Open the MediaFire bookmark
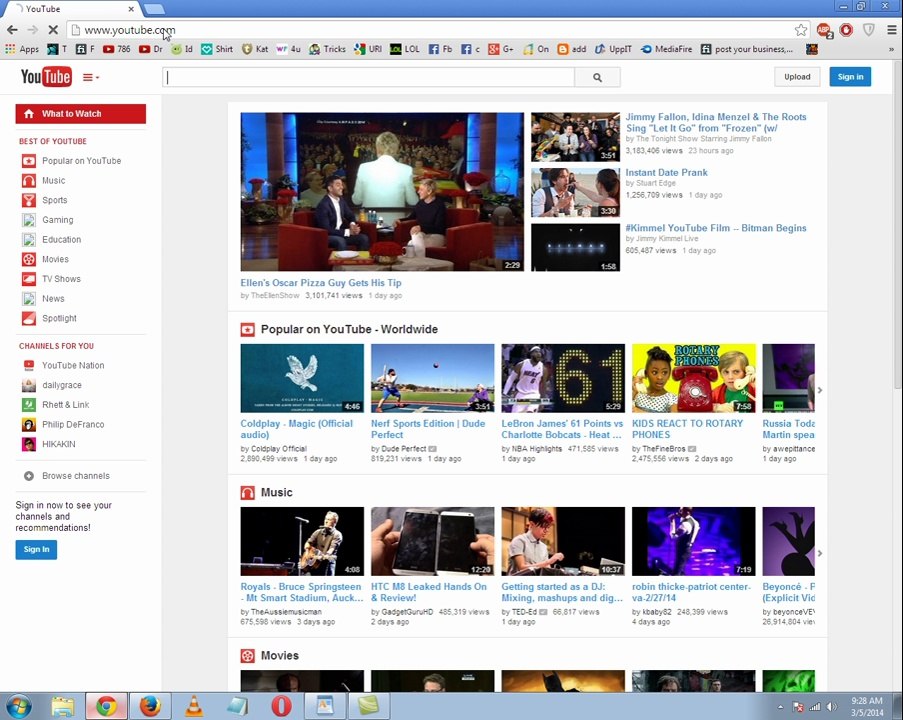Screen dimensions: 903x720 click(x=666, y=50)
